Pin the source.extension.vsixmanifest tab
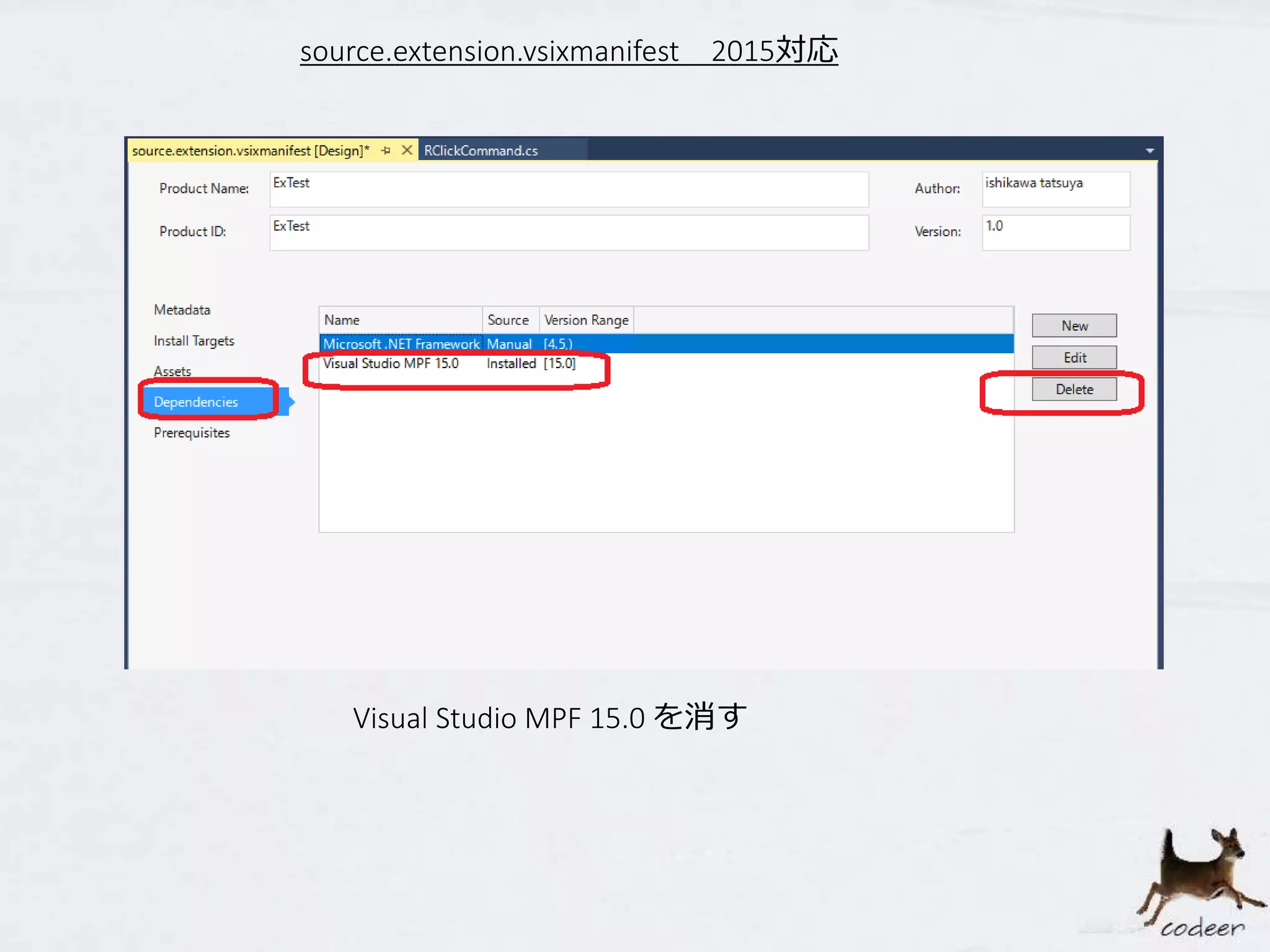 click(386, 151)
